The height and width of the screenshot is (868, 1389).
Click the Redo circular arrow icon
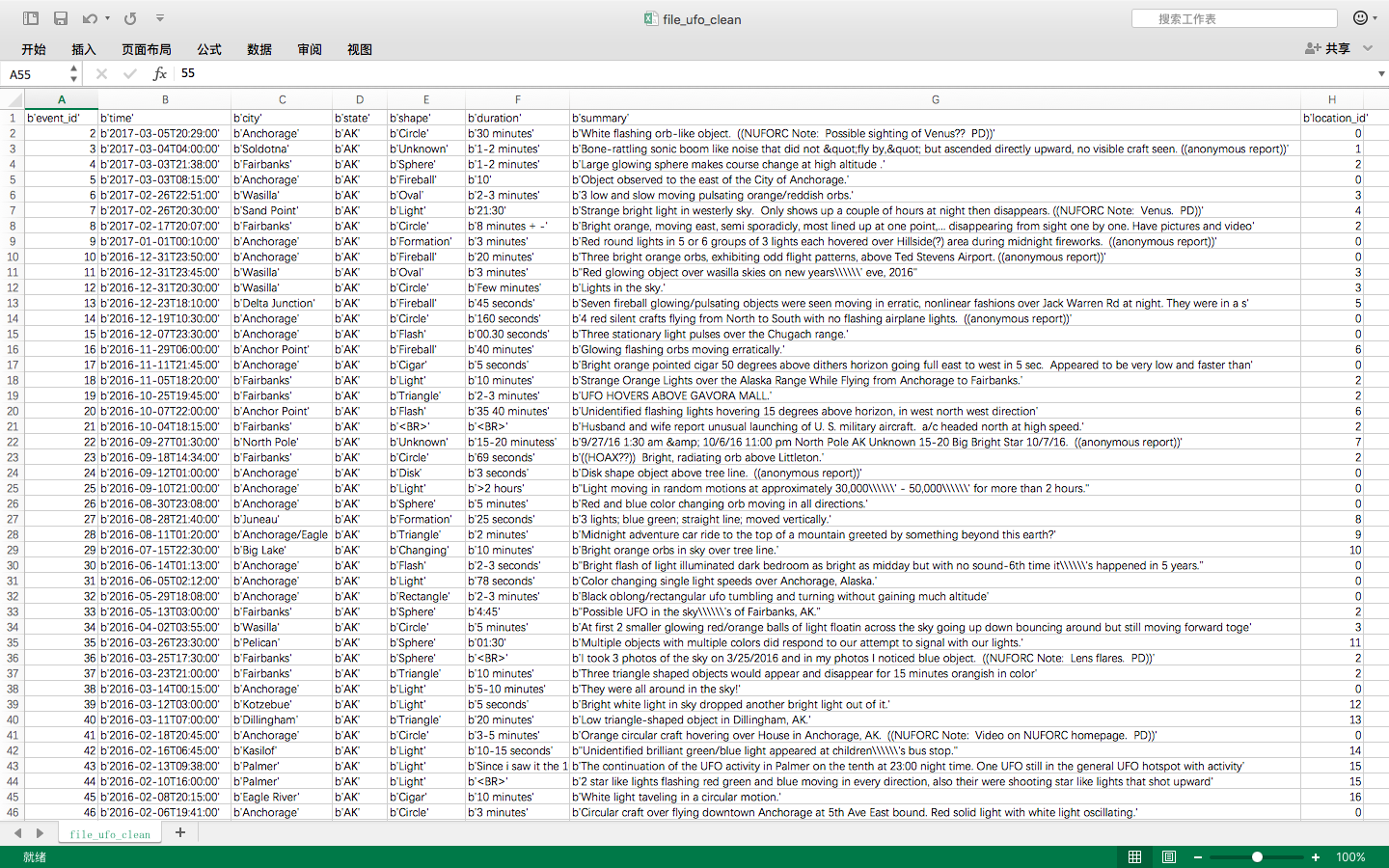coord(130,18)
